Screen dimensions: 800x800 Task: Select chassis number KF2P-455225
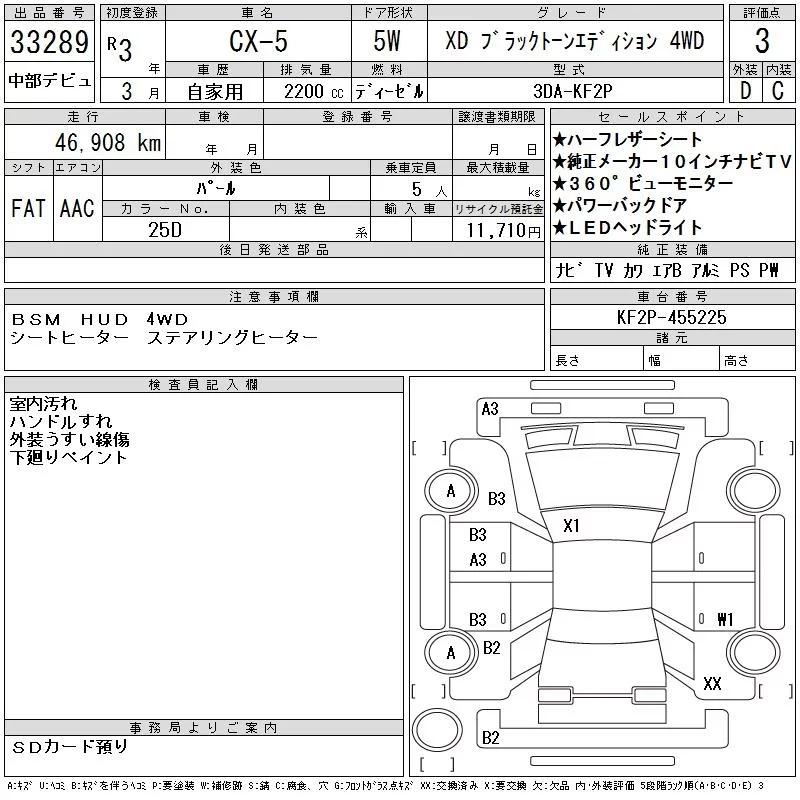pos(672,317)
